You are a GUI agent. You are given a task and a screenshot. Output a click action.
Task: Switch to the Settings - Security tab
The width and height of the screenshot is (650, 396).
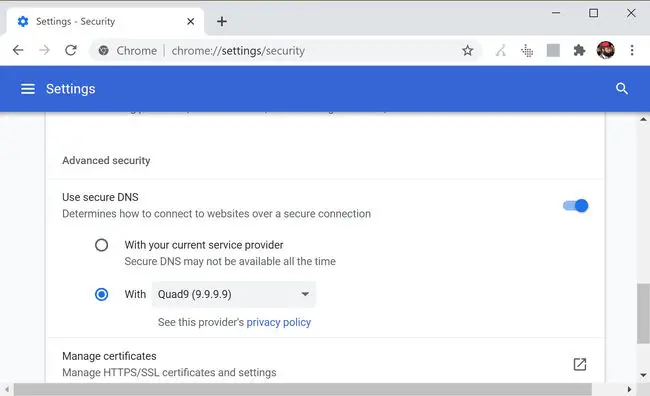click(x=106, y=22)
